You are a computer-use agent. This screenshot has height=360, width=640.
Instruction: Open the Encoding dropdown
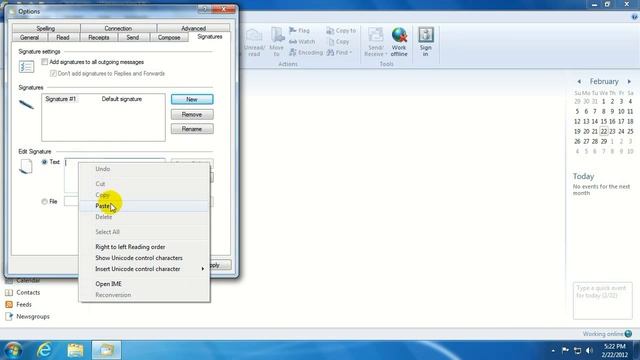[306, 53]
